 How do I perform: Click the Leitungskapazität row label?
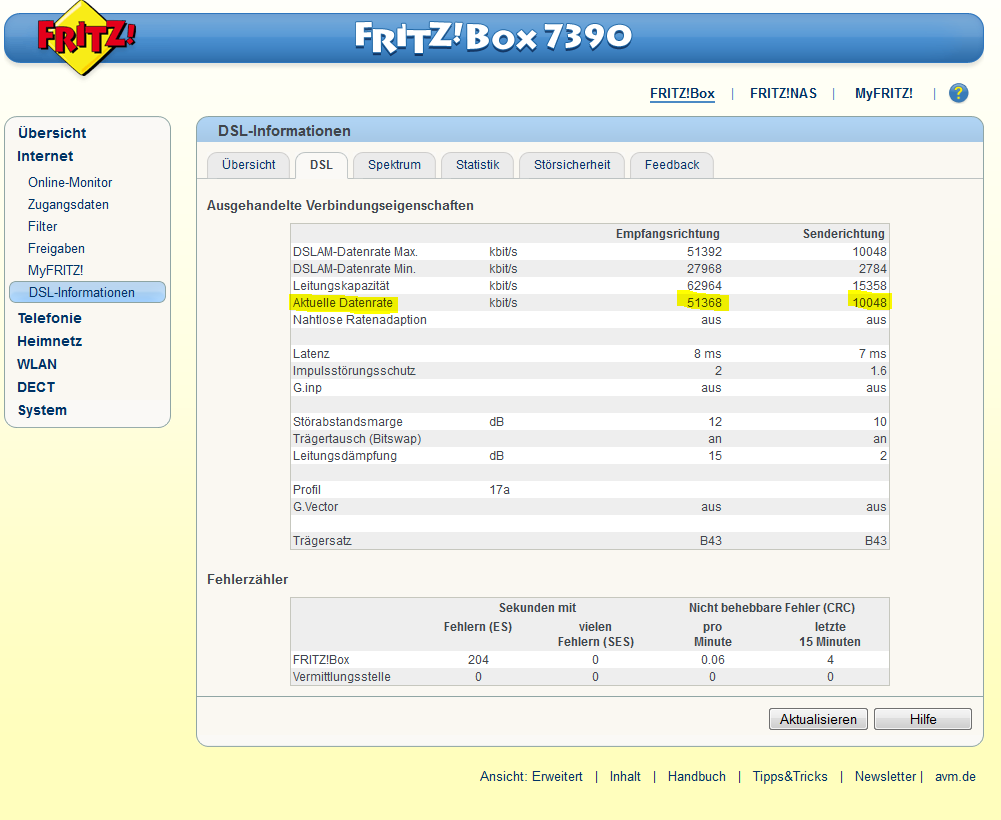341,285
